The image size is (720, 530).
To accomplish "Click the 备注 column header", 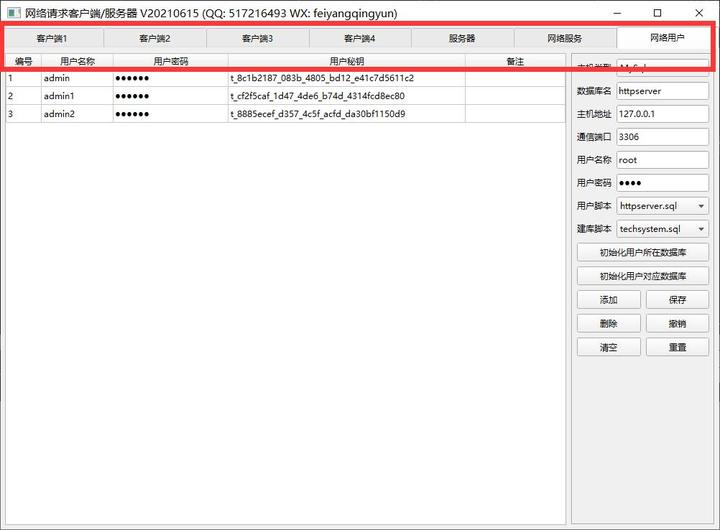I will (515, 61).
